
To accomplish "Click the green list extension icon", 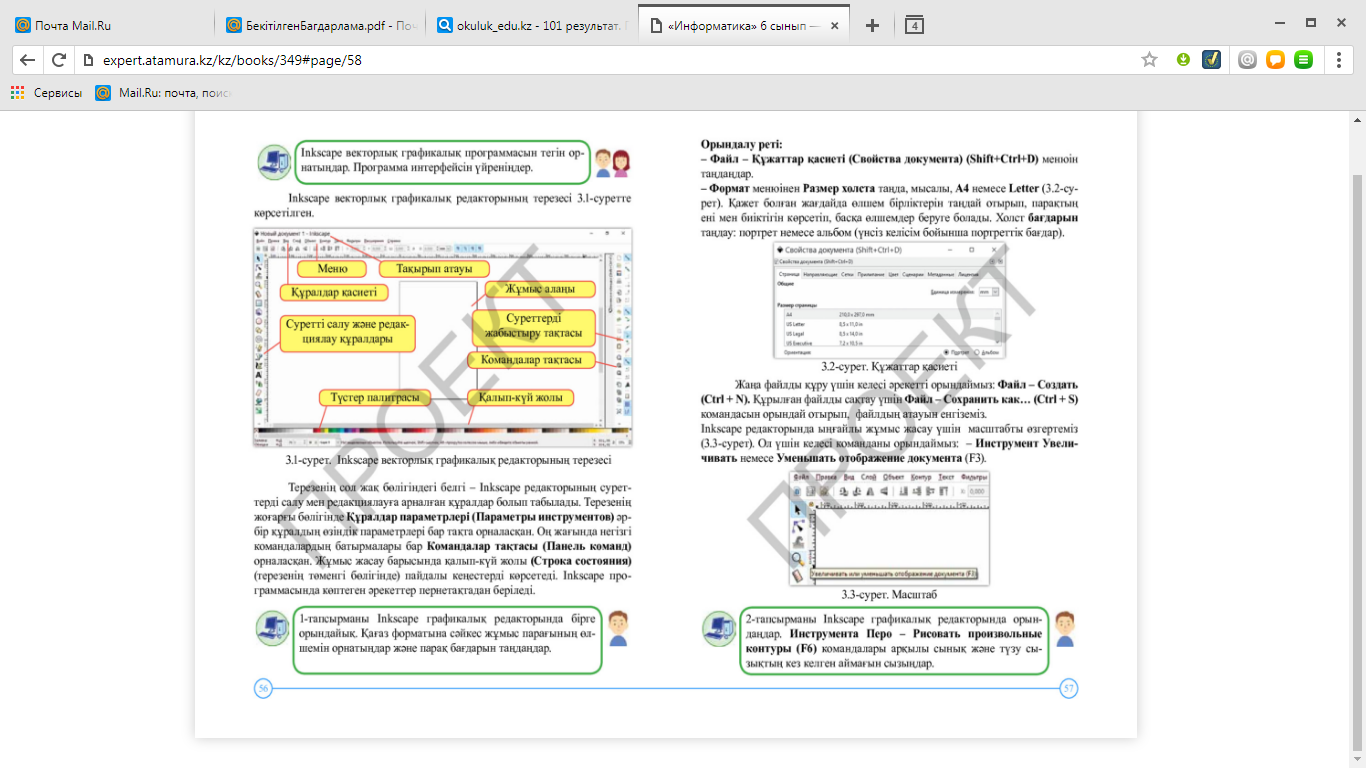I will [1303, 60].
